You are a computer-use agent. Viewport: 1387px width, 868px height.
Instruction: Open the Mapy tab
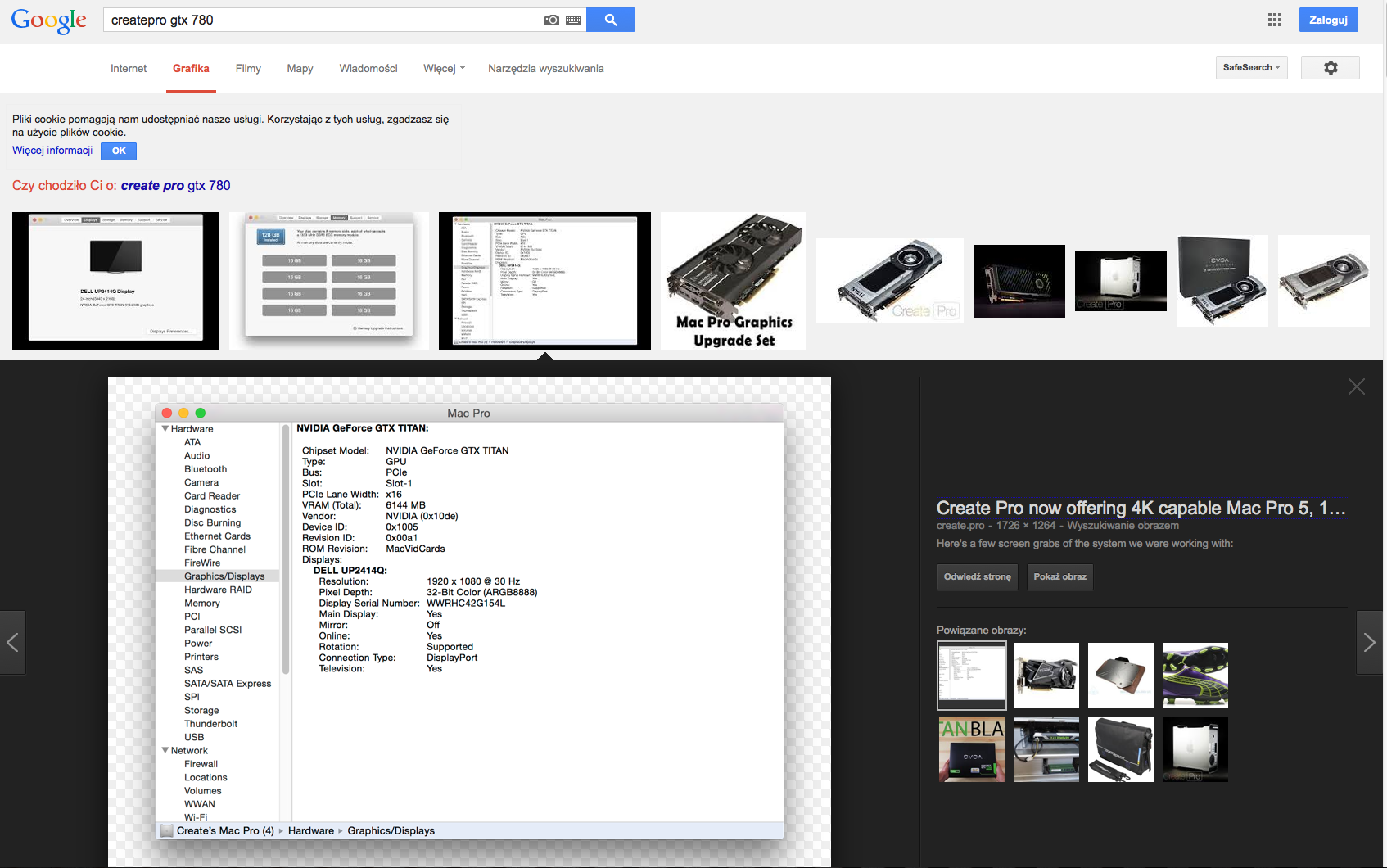pos(300,68)
